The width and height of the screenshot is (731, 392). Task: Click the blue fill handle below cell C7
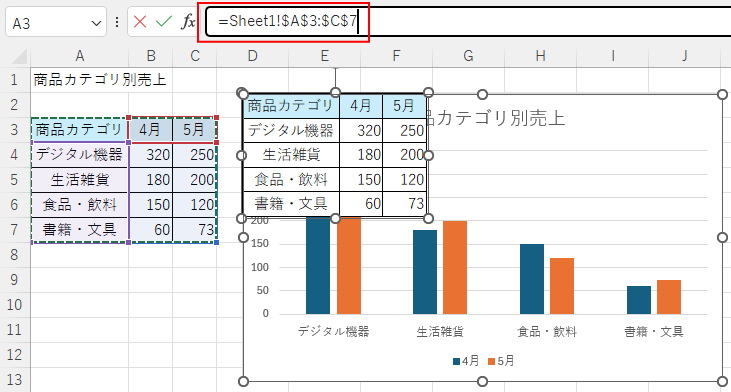[x=217, y=242]
